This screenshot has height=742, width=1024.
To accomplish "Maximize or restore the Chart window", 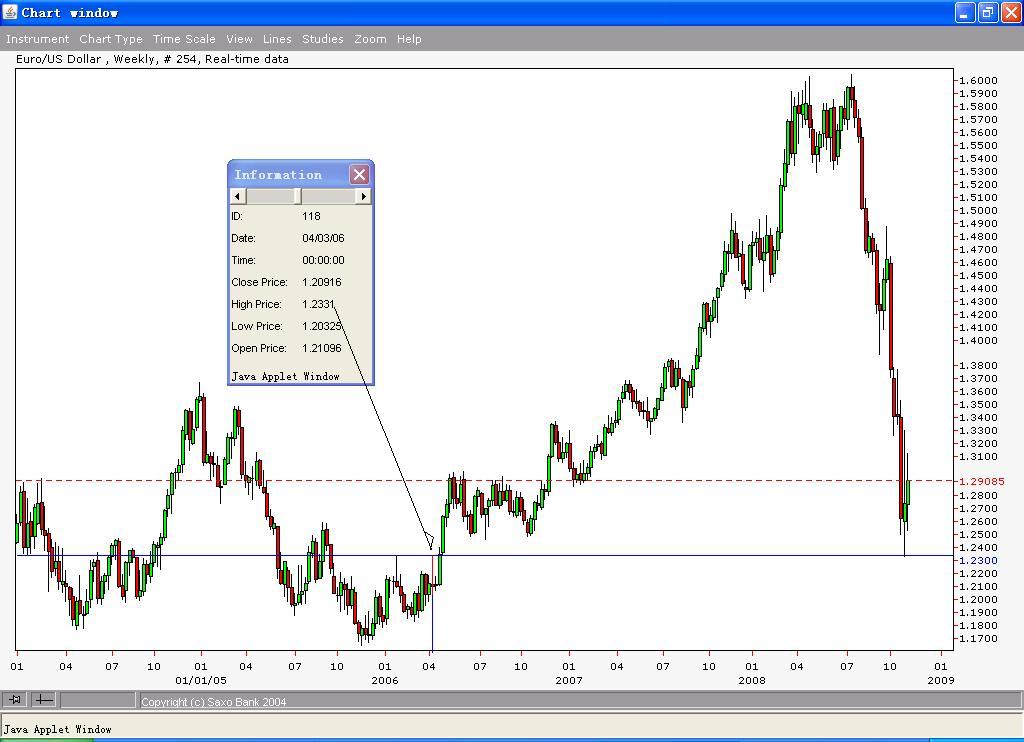I will (987, 12).
